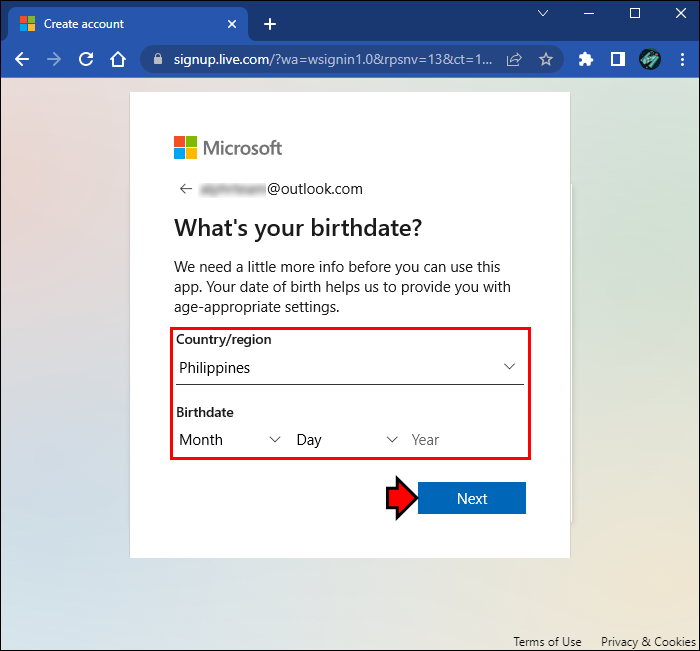Click the Year input field
Screen dimensions: 700x651
click(467, 440)
